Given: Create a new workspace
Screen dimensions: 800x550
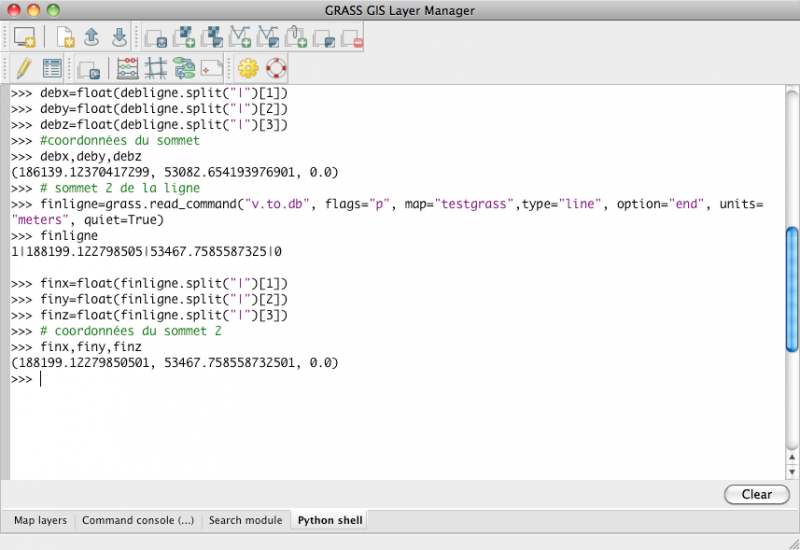Looking at the screenshot, I should point(65,38).
